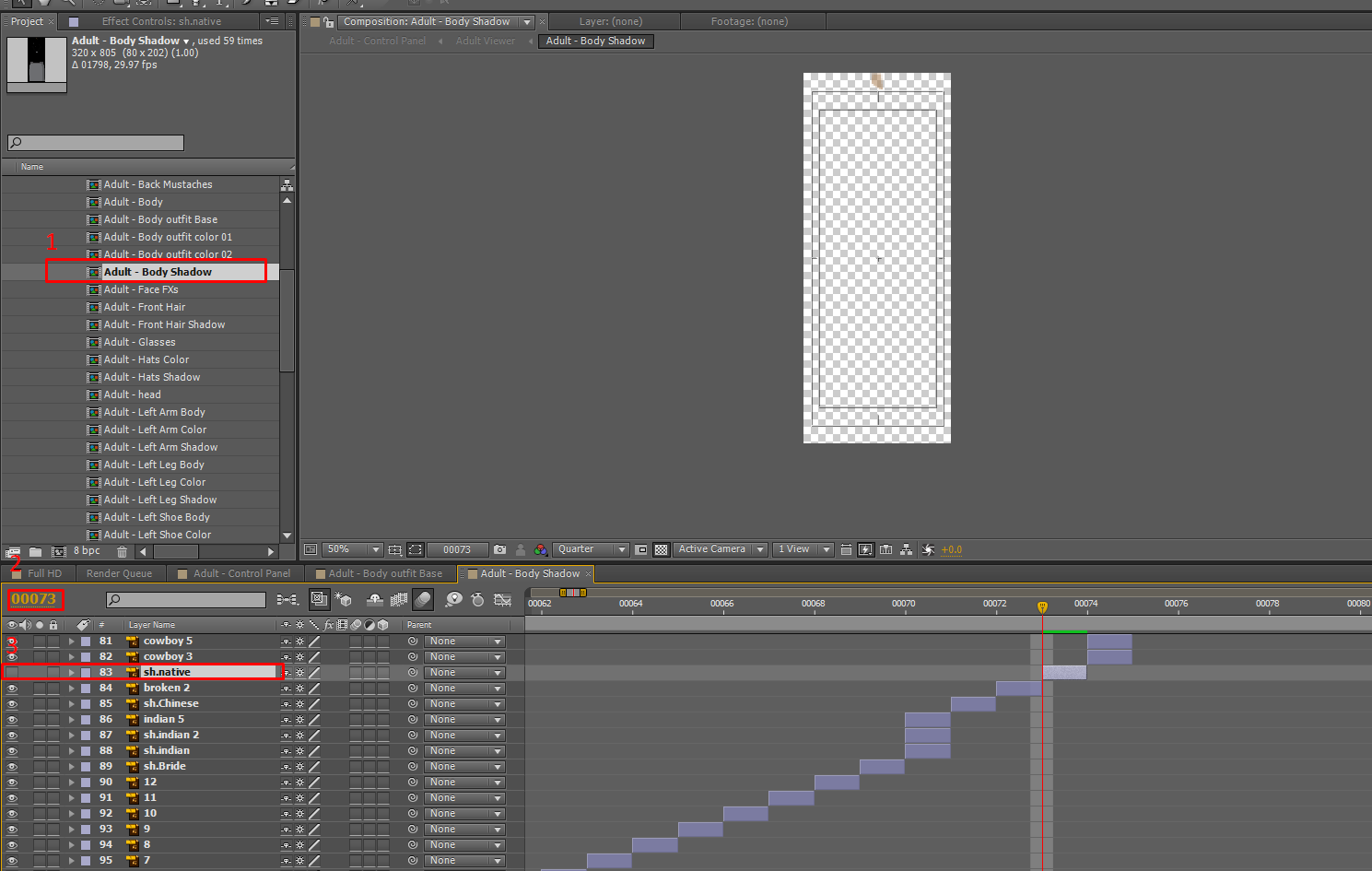Toggle visibility of sh.native layer
The height and width of the screenshot is (871, 1372).
[12, 673]
